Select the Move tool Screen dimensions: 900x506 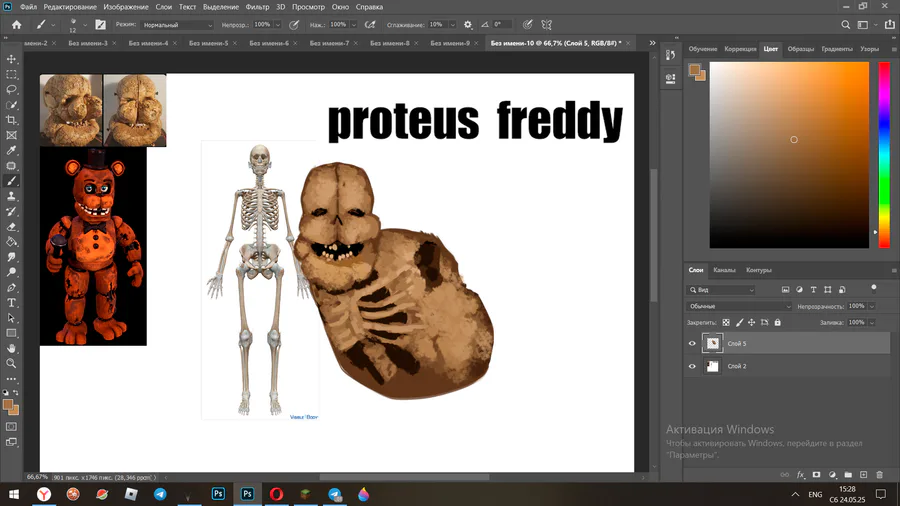tap(11, 59)
